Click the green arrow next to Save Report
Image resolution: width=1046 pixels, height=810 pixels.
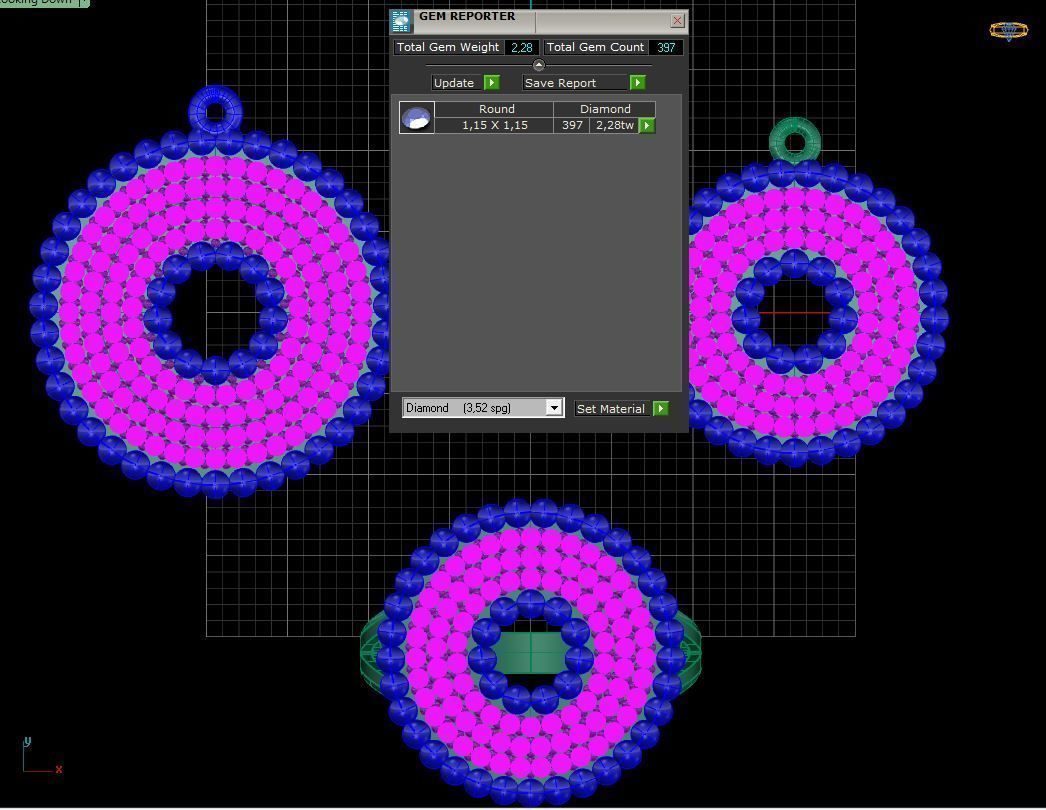click(x=638, y=83)
